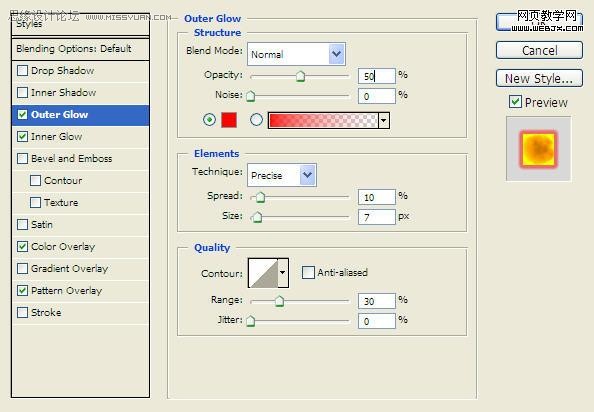594x412 pixels.
Task: Select the solid color radio button
Action: (209, 120)
